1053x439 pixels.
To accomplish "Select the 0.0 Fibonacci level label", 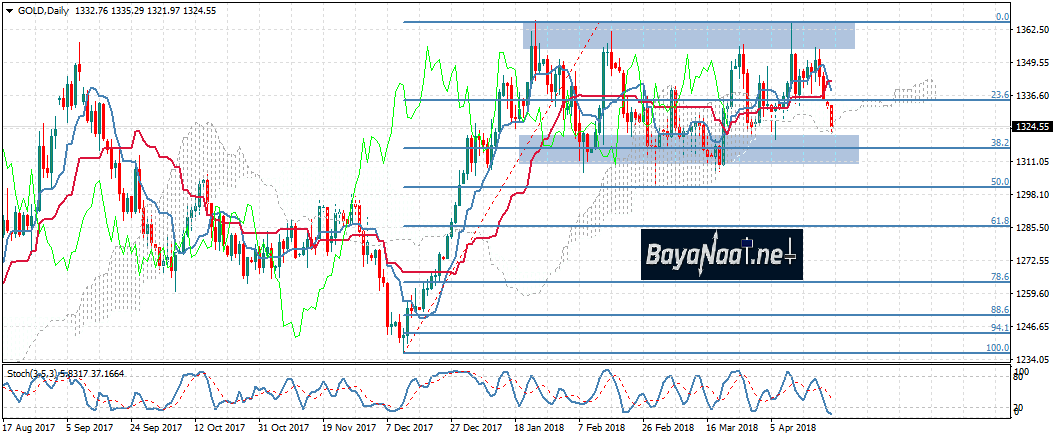I will (x=1000, y=17).
